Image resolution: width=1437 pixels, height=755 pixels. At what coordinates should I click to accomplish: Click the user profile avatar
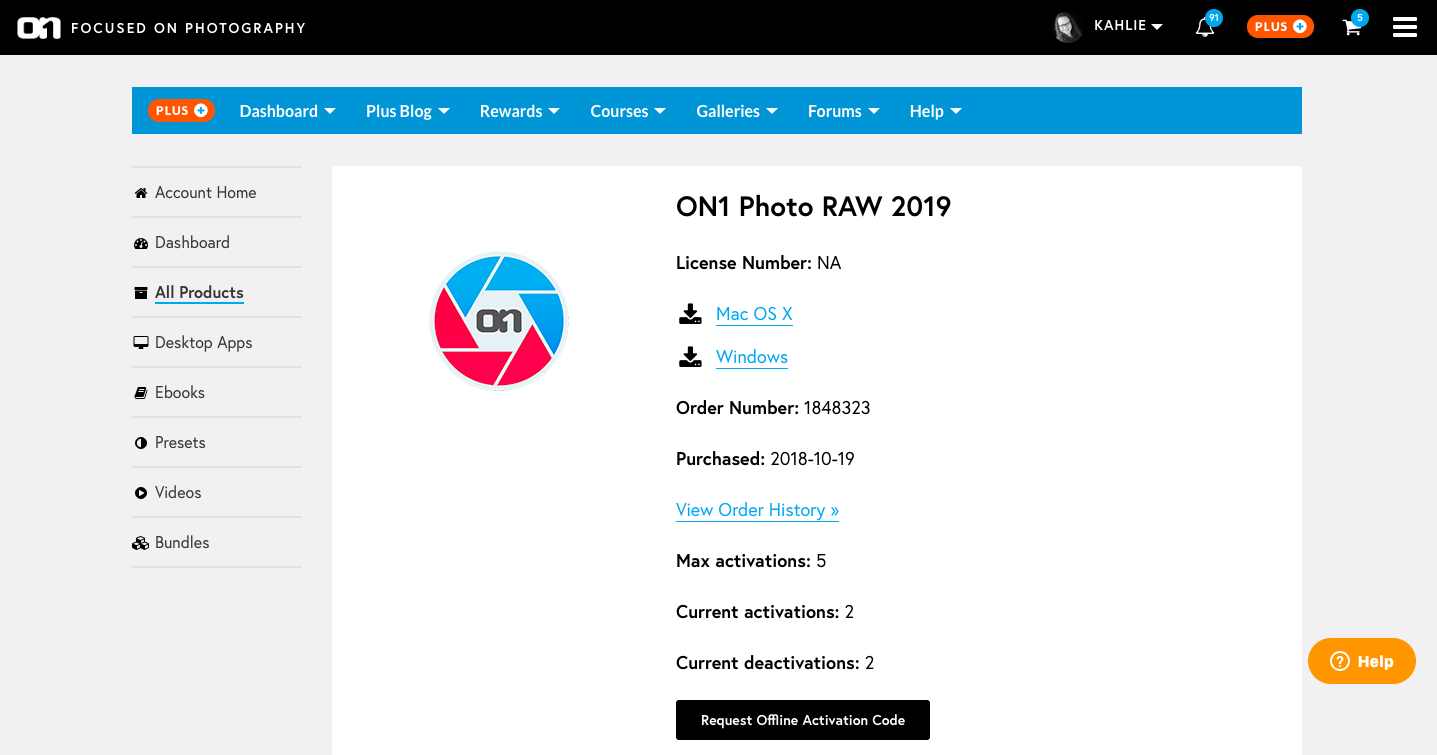click(x=1067, y=27)
